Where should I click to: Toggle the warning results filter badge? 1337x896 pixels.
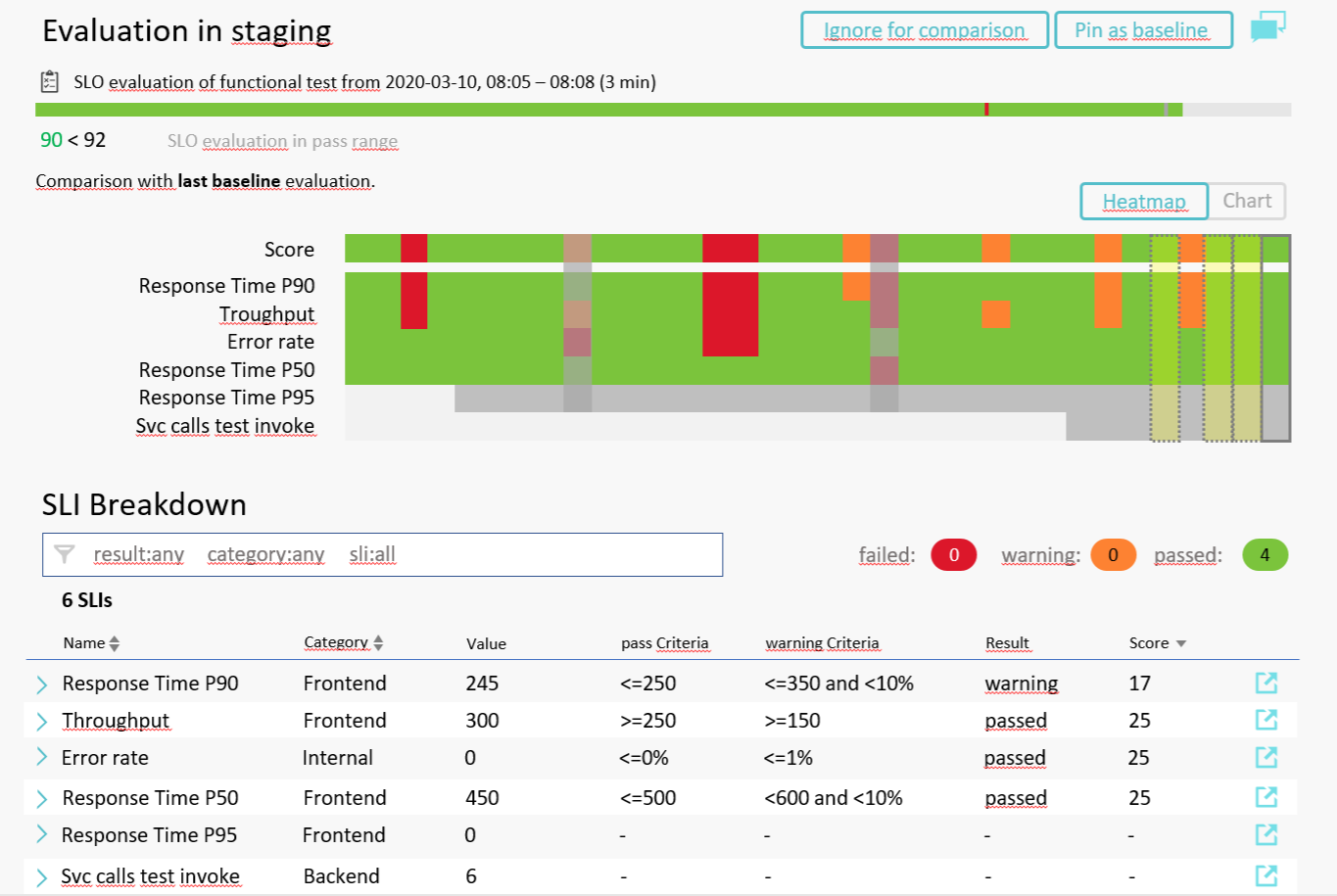[x=1113, y=554]
